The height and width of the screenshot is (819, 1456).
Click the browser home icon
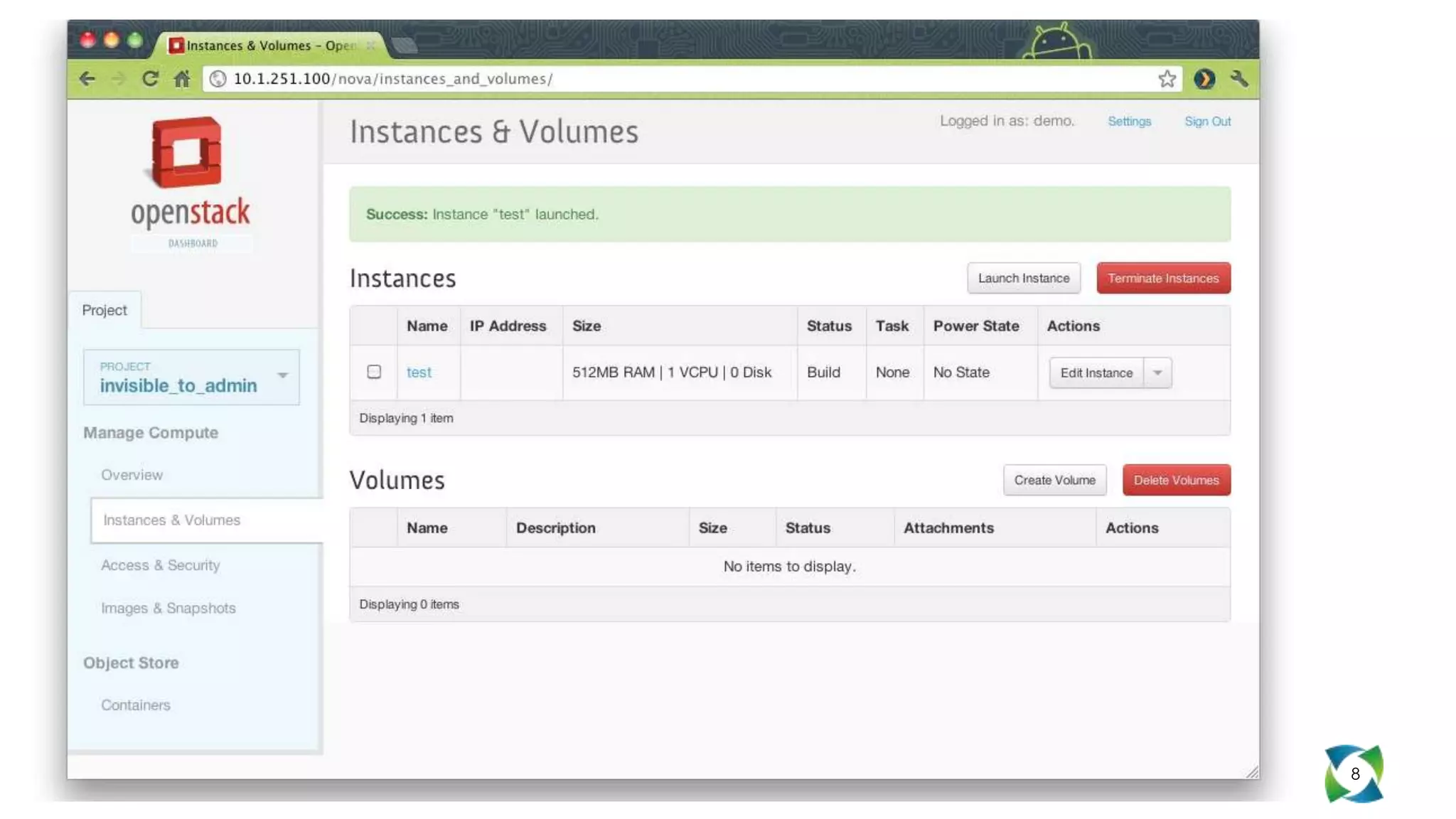click(x=182, y=79)
